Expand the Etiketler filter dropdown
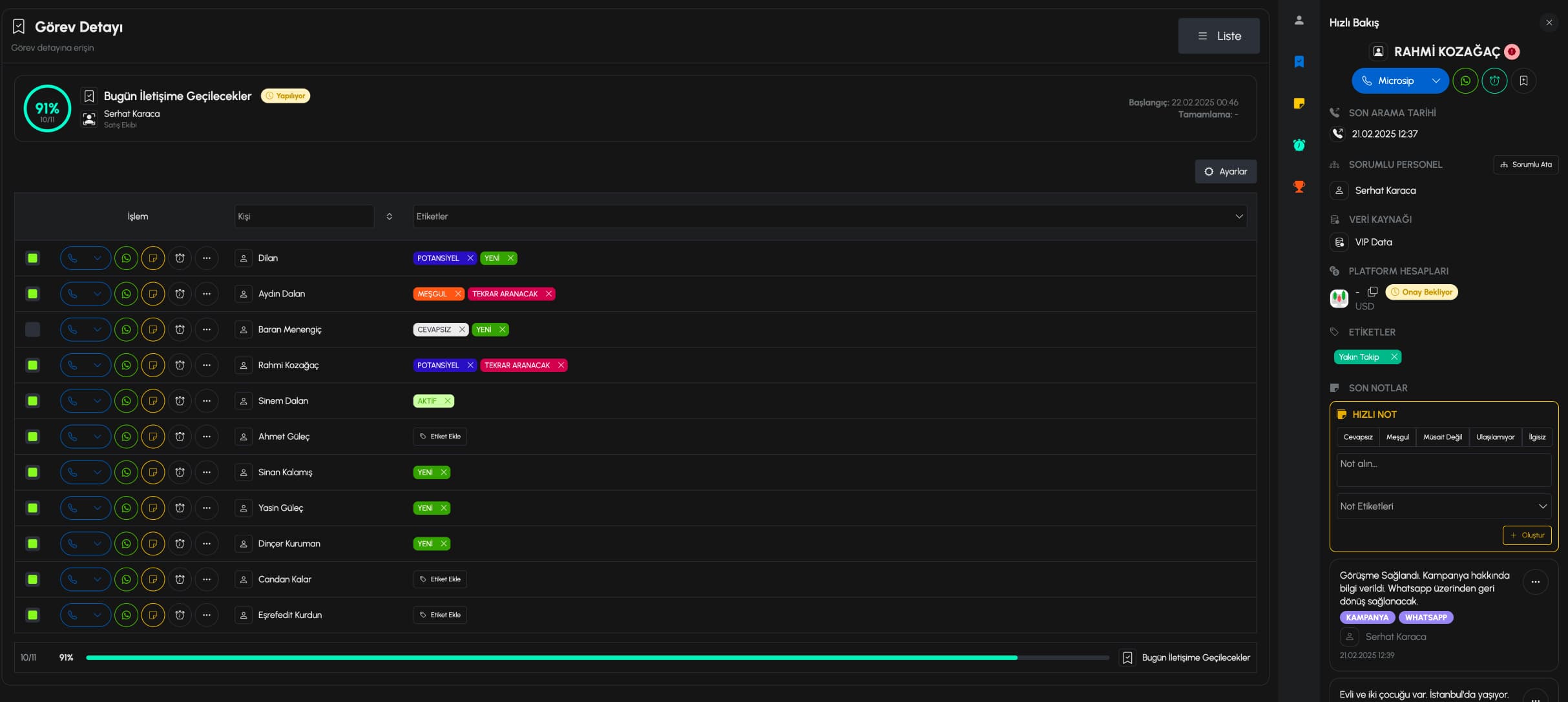Viewport: 1568px width, 702px height. click(x=1239, y=216)
